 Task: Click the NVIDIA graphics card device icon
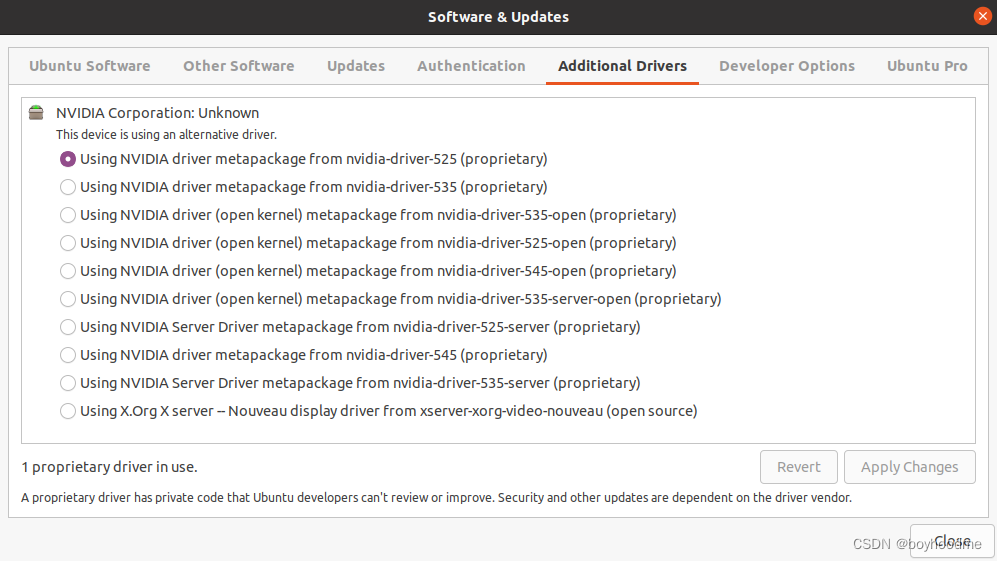(x=36, y=113)
